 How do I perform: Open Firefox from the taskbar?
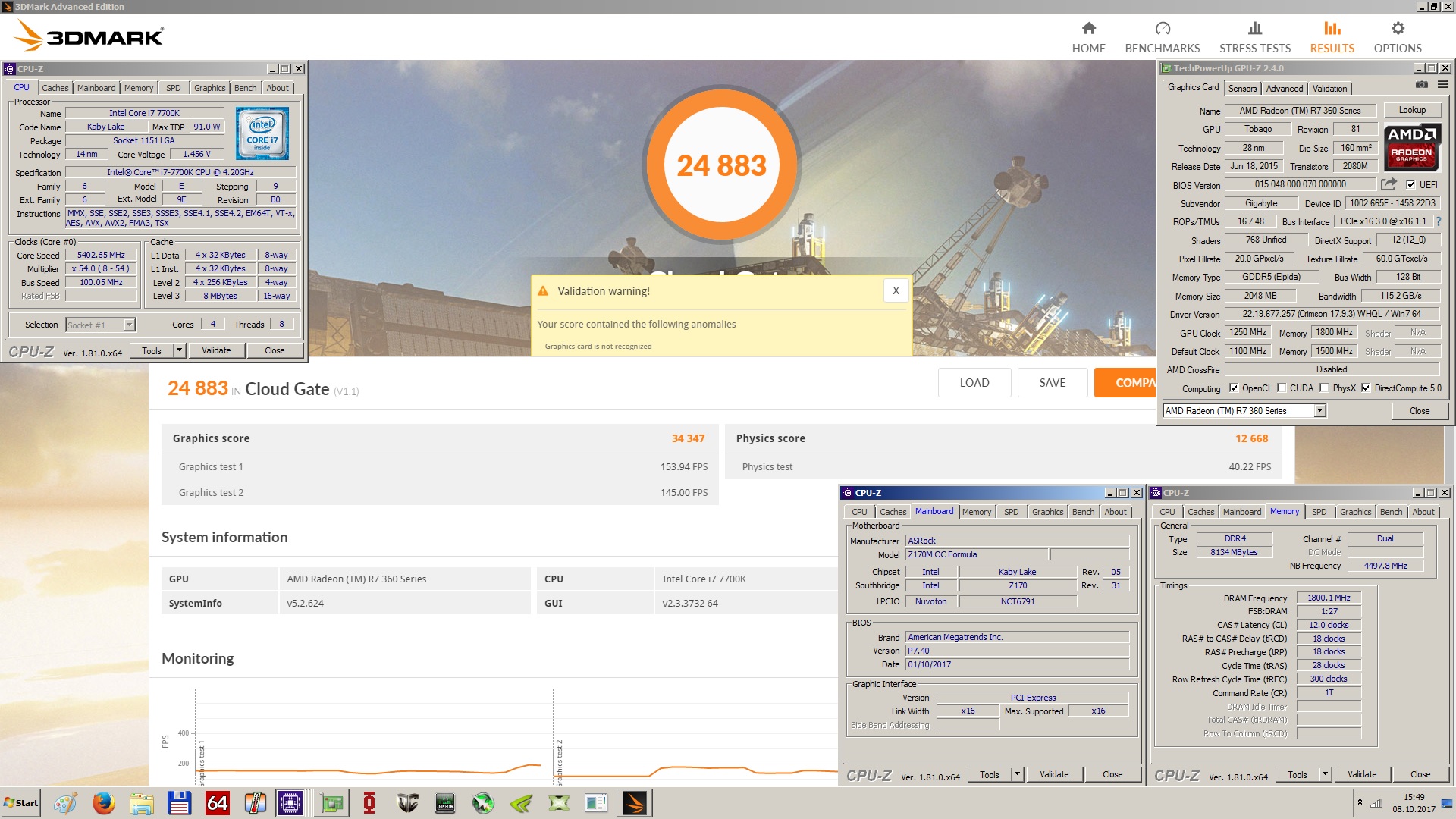(104, 803)
